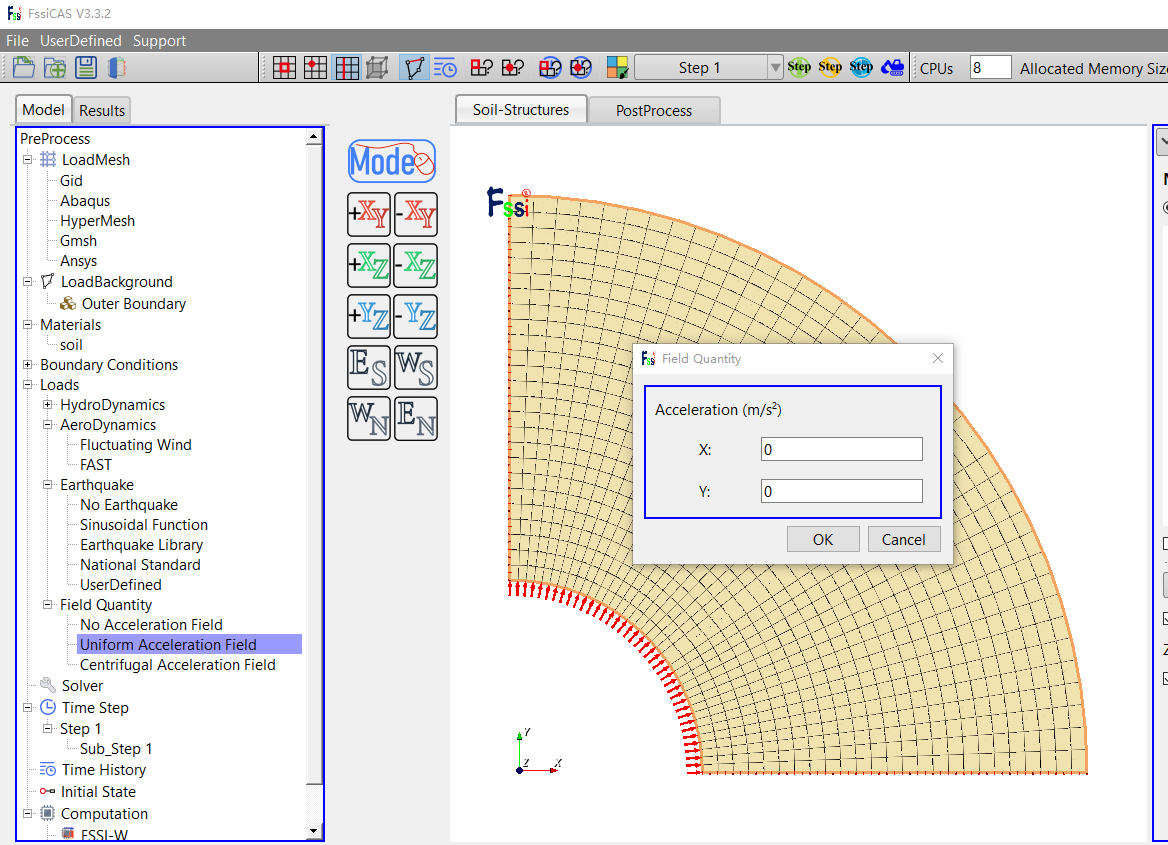Image resolution: width=1168 pixels, height=845 pixels.
Task: Open the UserDefined menu
Action: (80, 41)
